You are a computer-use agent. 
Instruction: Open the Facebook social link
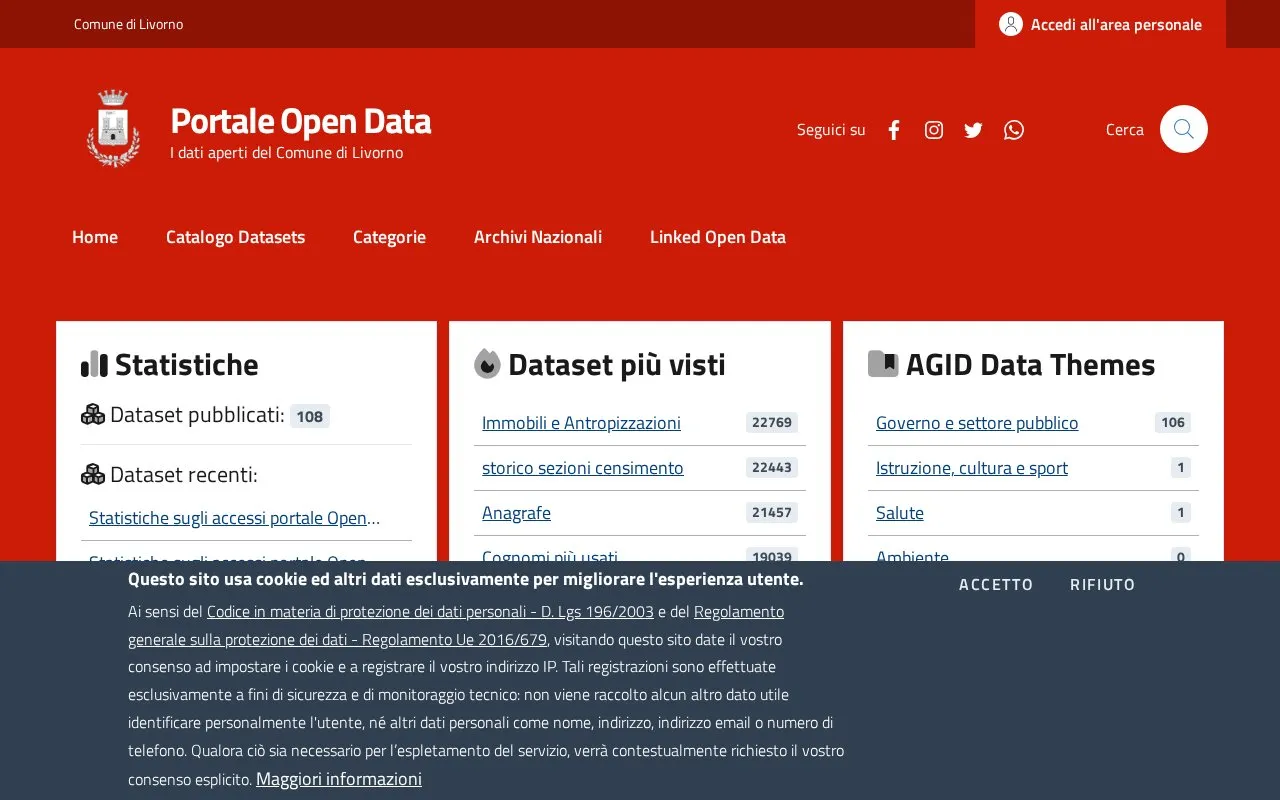pyautogui.click(x=894, y=130)
